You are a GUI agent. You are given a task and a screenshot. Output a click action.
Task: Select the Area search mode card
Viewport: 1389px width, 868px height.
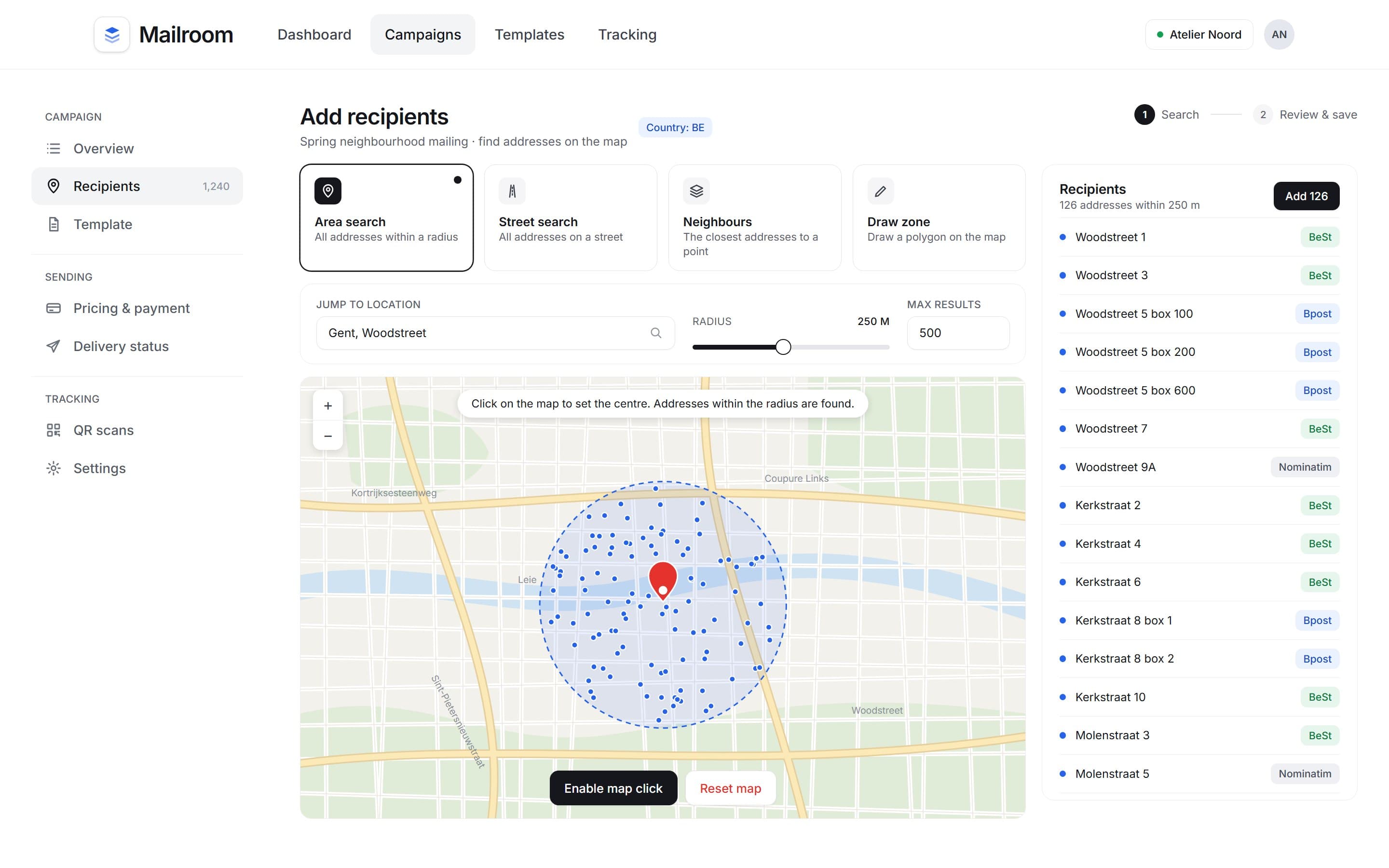pyautogui.click(x=386, y=217)
